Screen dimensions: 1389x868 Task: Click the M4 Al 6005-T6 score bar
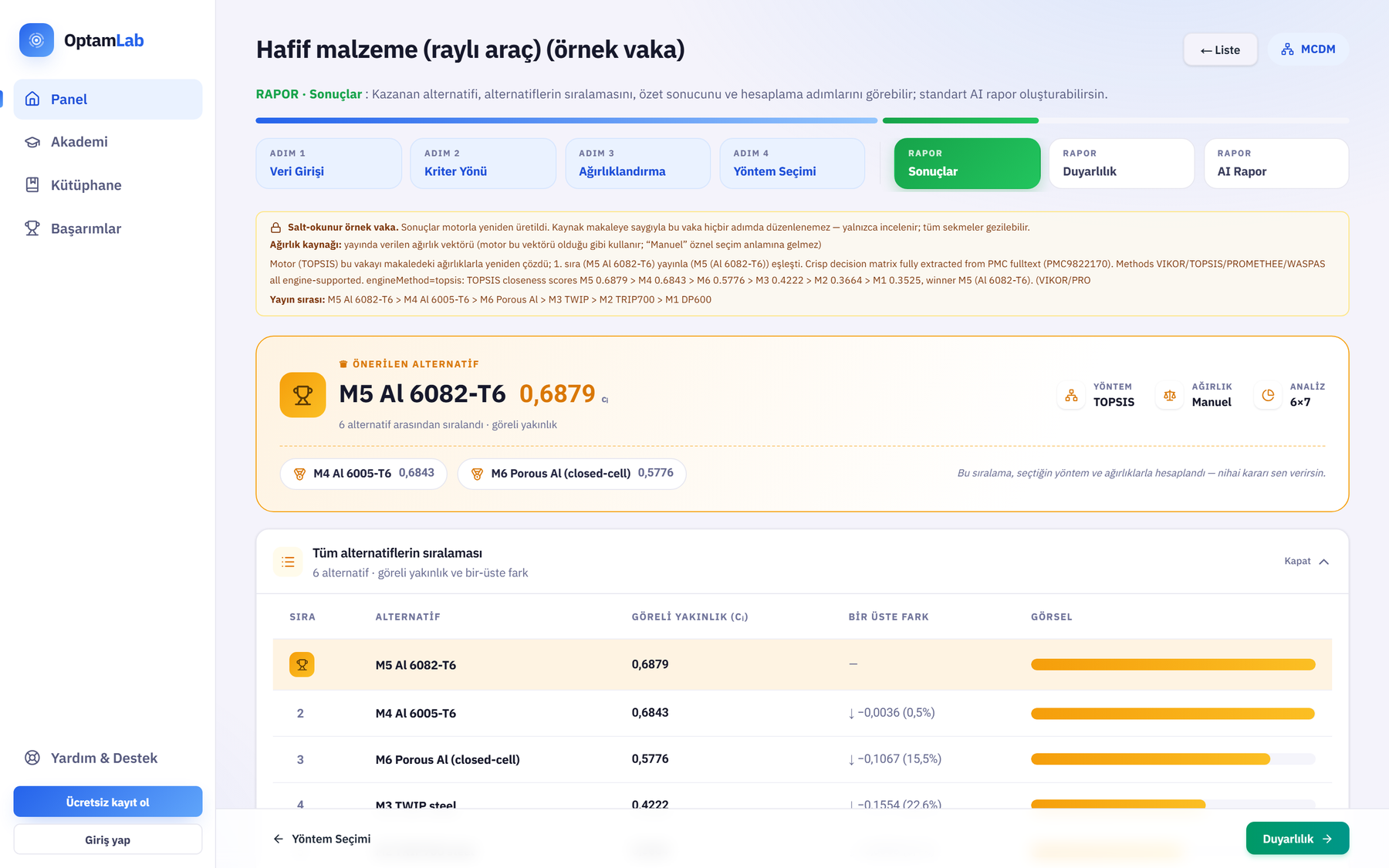point(1173,713)
